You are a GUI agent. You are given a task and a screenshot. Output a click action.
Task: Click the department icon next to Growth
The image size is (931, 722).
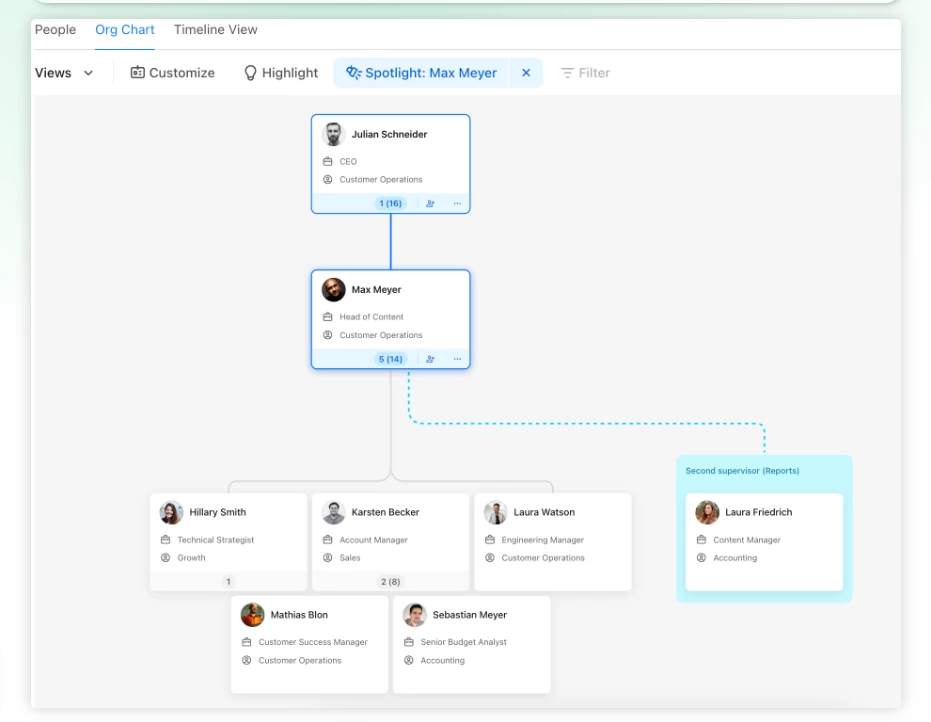[x=166, y=558]
